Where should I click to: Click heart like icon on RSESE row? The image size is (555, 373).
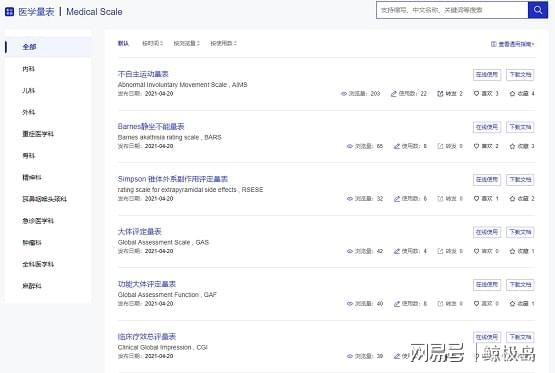(476, 199)
